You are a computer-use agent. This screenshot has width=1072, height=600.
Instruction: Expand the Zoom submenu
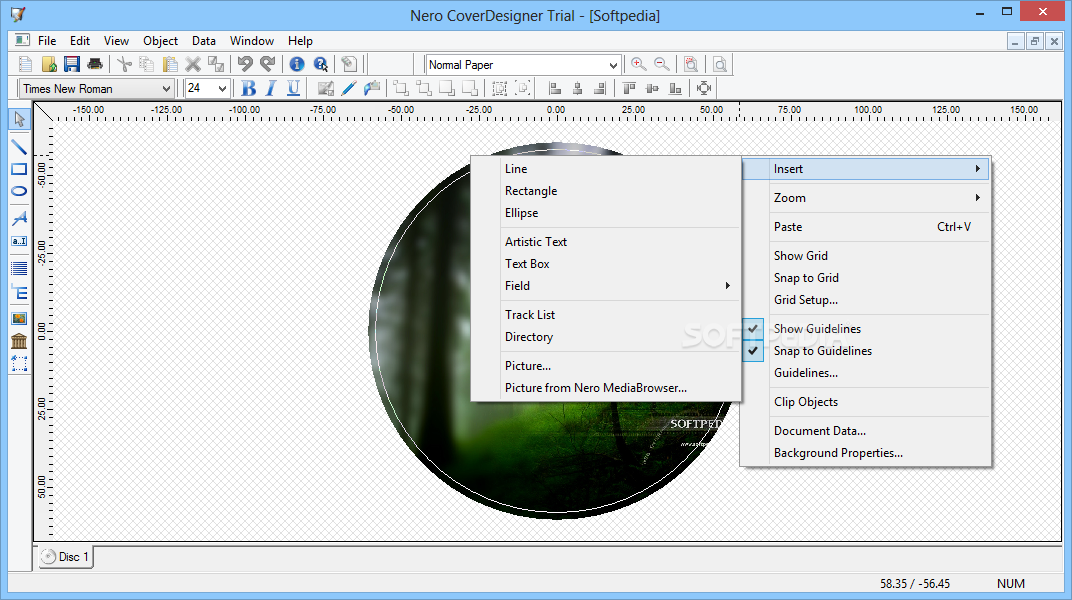(x=866, y=197)
